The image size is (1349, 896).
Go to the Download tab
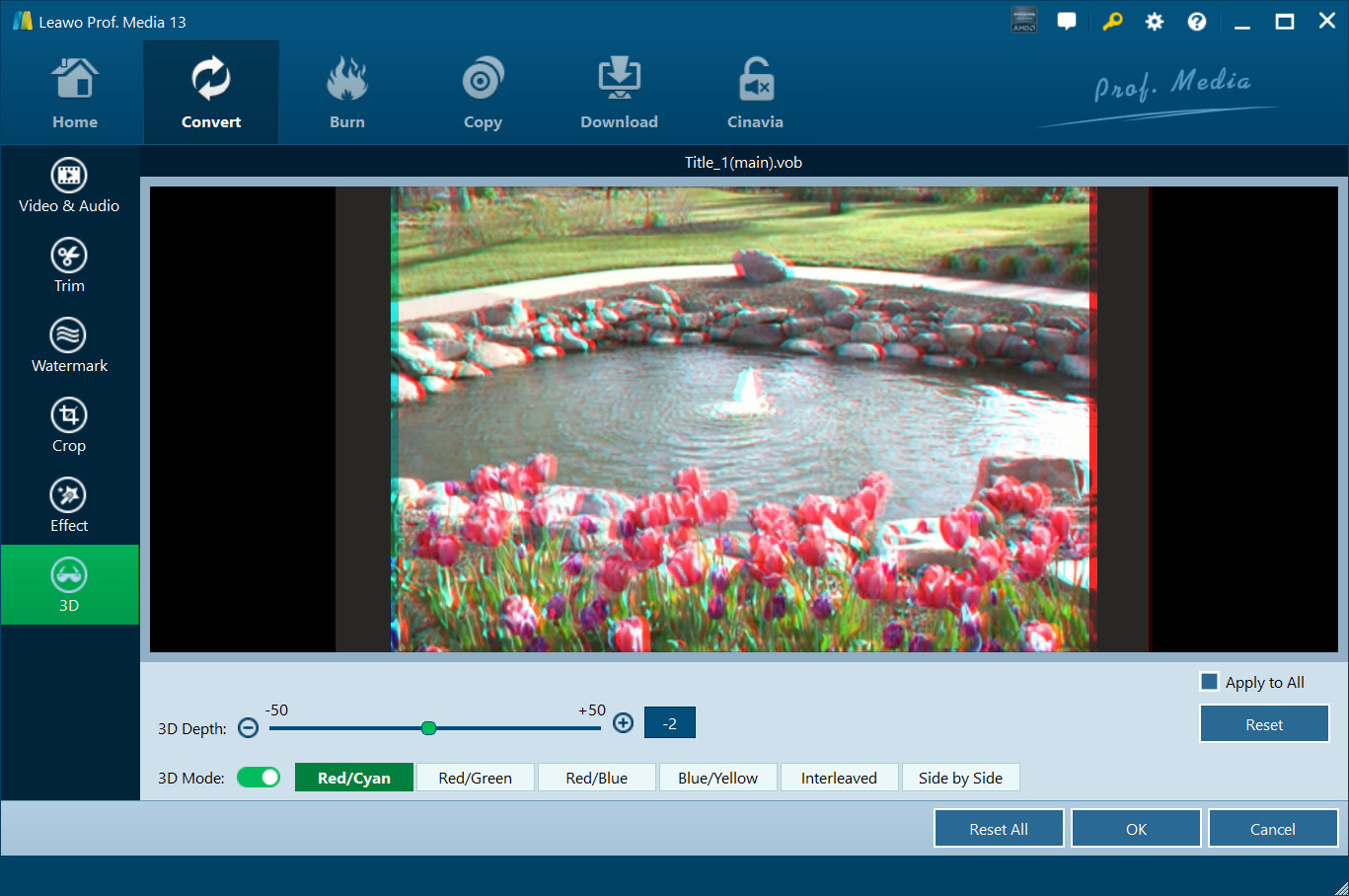[619, 94]
